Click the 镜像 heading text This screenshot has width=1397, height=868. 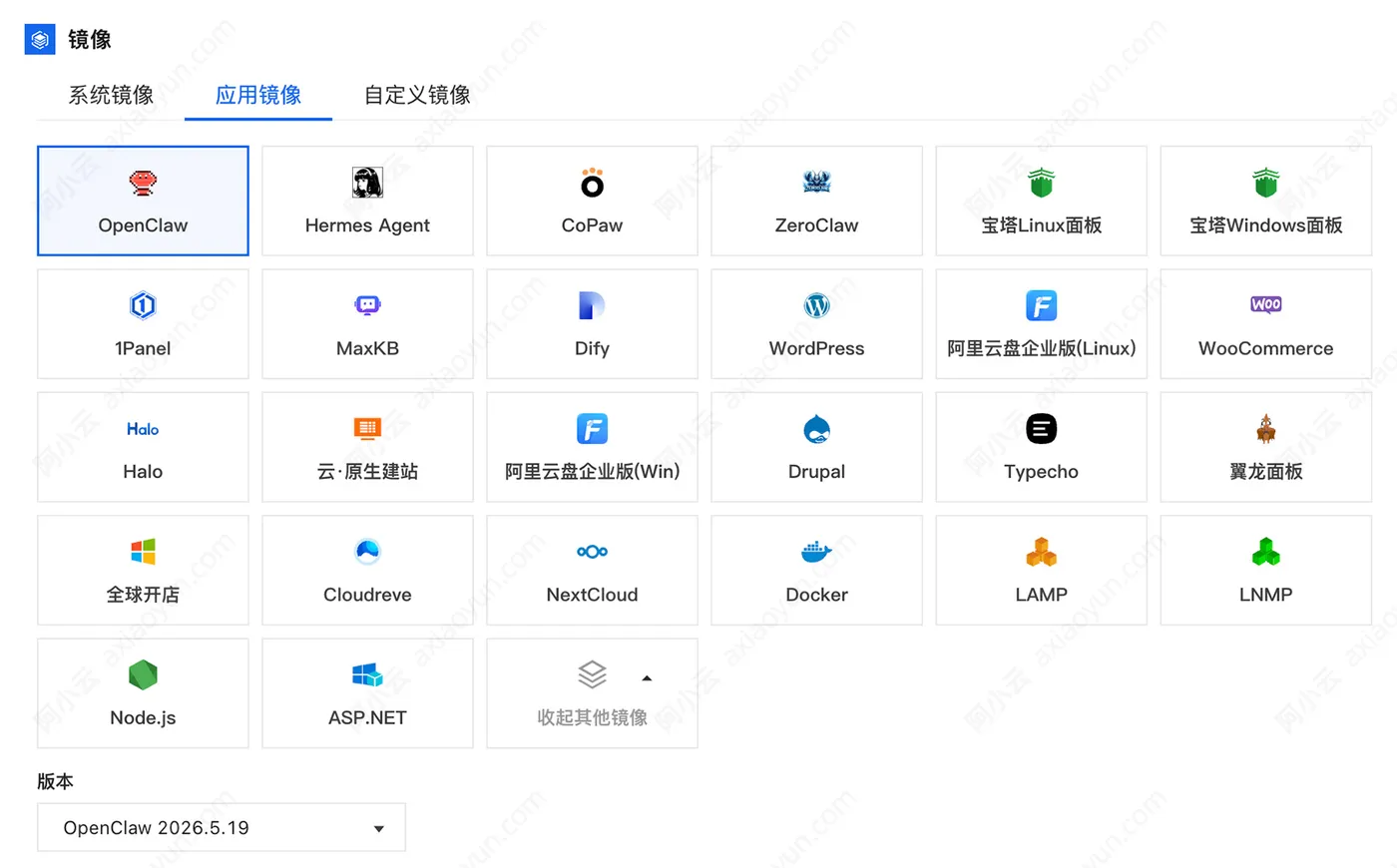pos(89,40)
